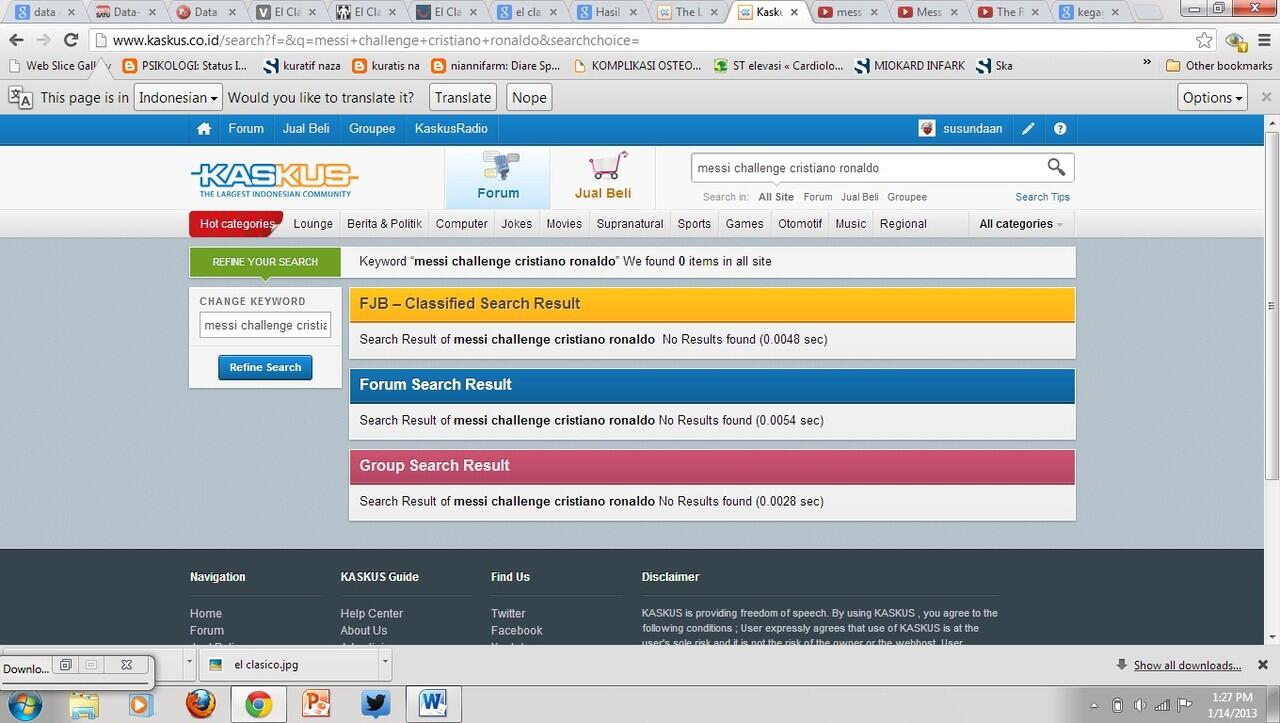Click the PSIKOLOGI: Status bookmark

click(x=186, y=66)
